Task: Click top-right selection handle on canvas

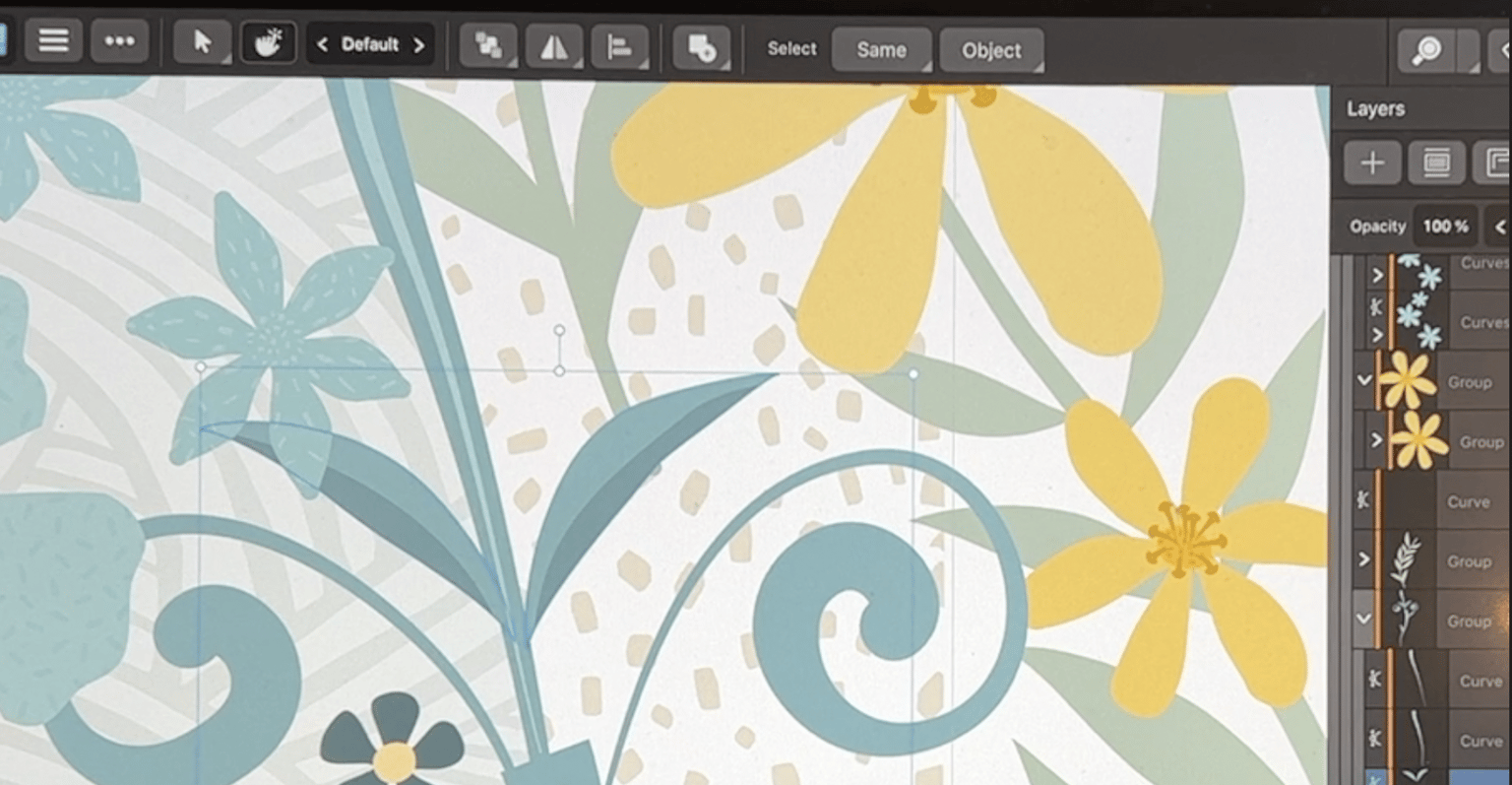Action: coord(913,373)
